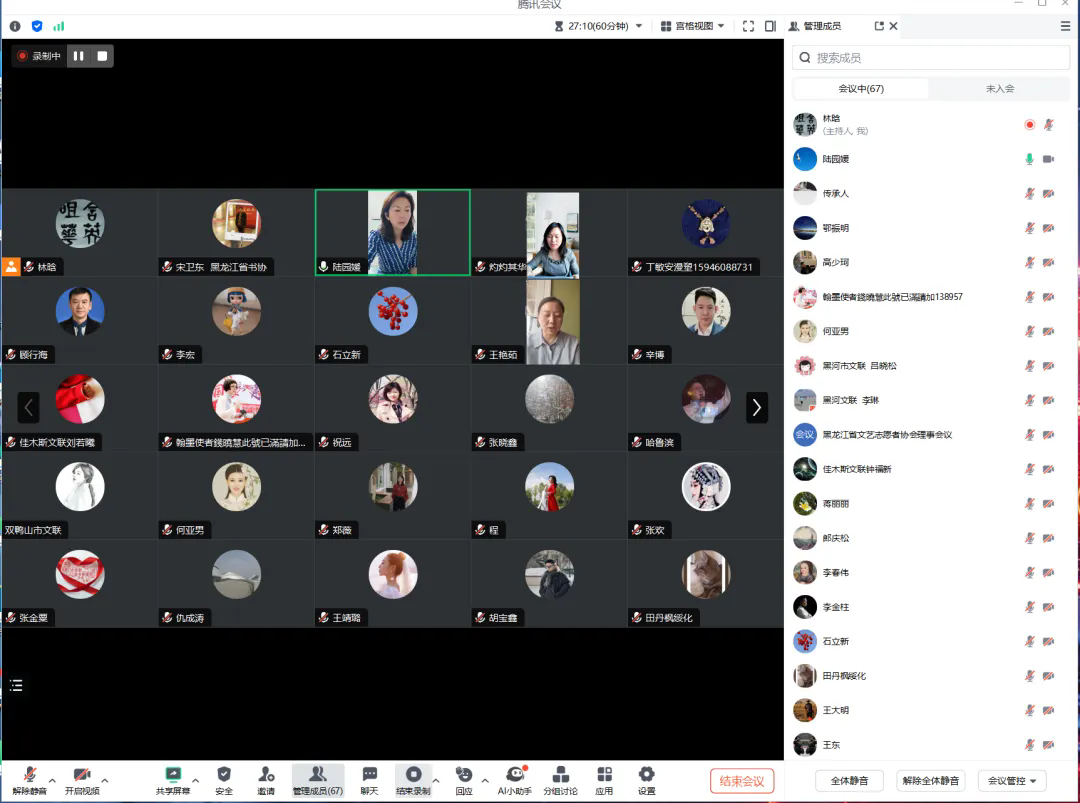The width and height of the screenshot is (1080, 803).
Task: Toggle 陆园媛's microphone in the member list
Action: pos(1029,159)
